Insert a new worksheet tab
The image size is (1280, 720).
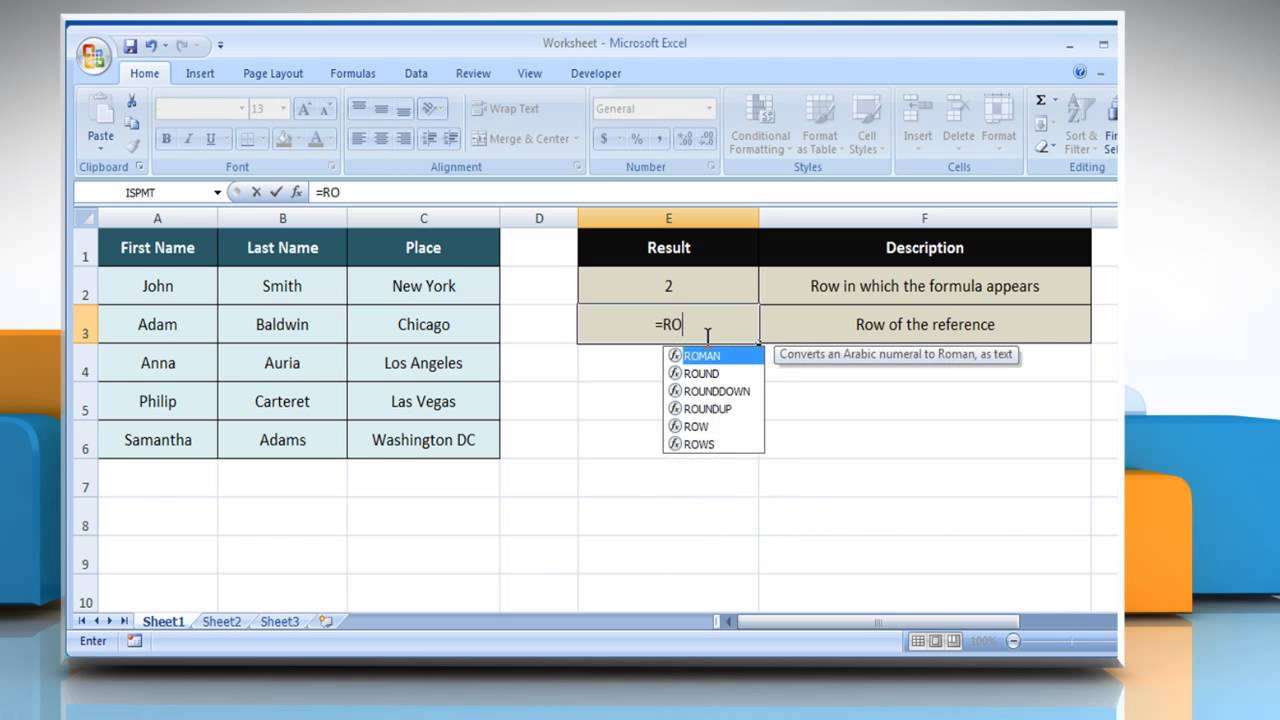325,621
